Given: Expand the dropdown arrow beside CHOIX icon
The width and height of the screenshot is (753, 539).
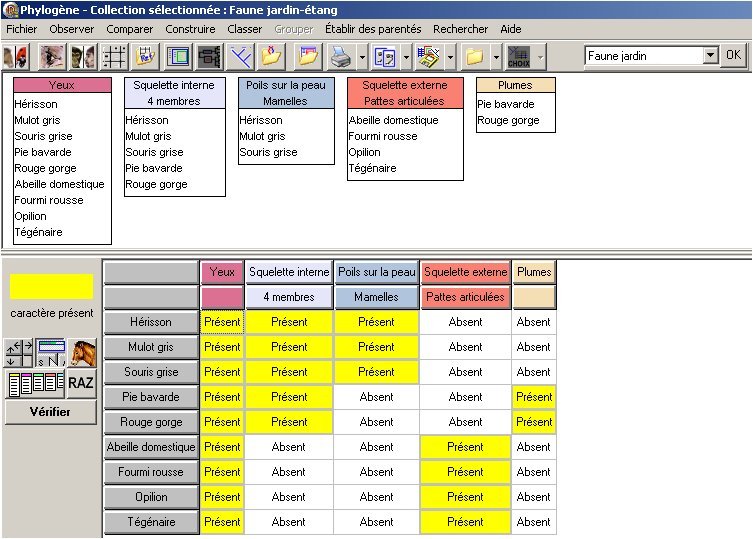Looking at the screenshot, I should 540,56.
